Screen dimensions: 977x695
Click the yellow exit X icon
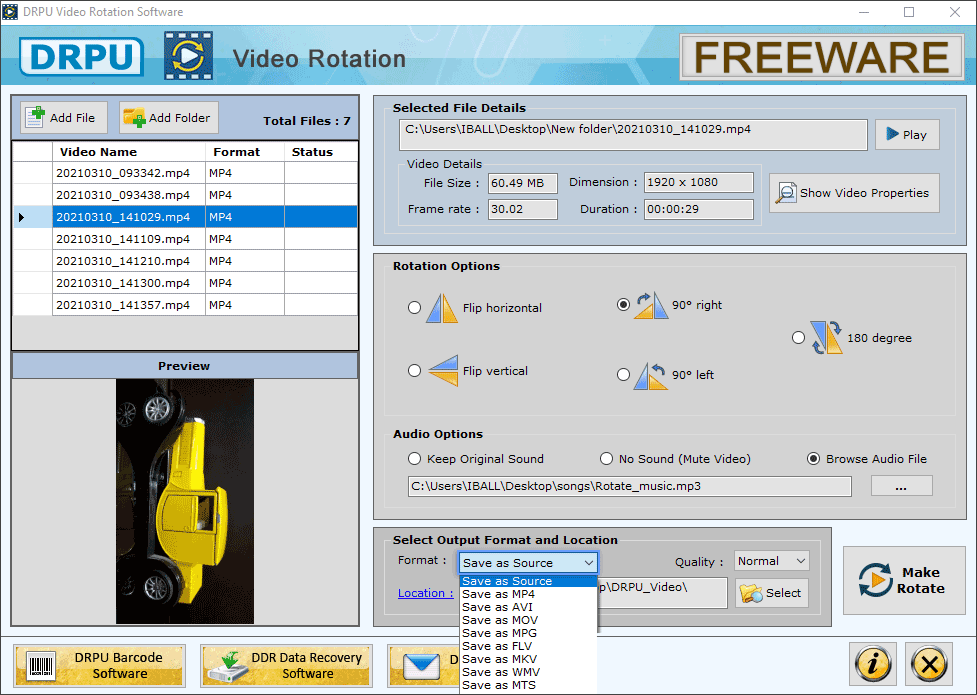click(929, 664)
